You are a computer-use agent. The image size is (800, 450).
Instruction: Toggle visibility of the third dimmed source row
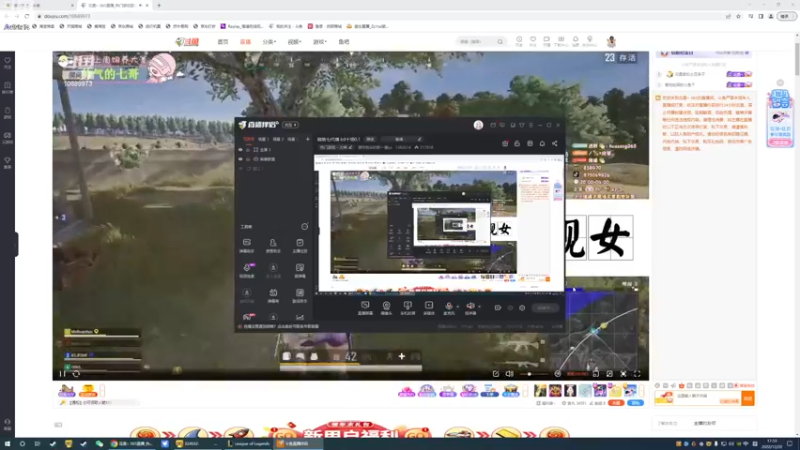pos(240,169)
